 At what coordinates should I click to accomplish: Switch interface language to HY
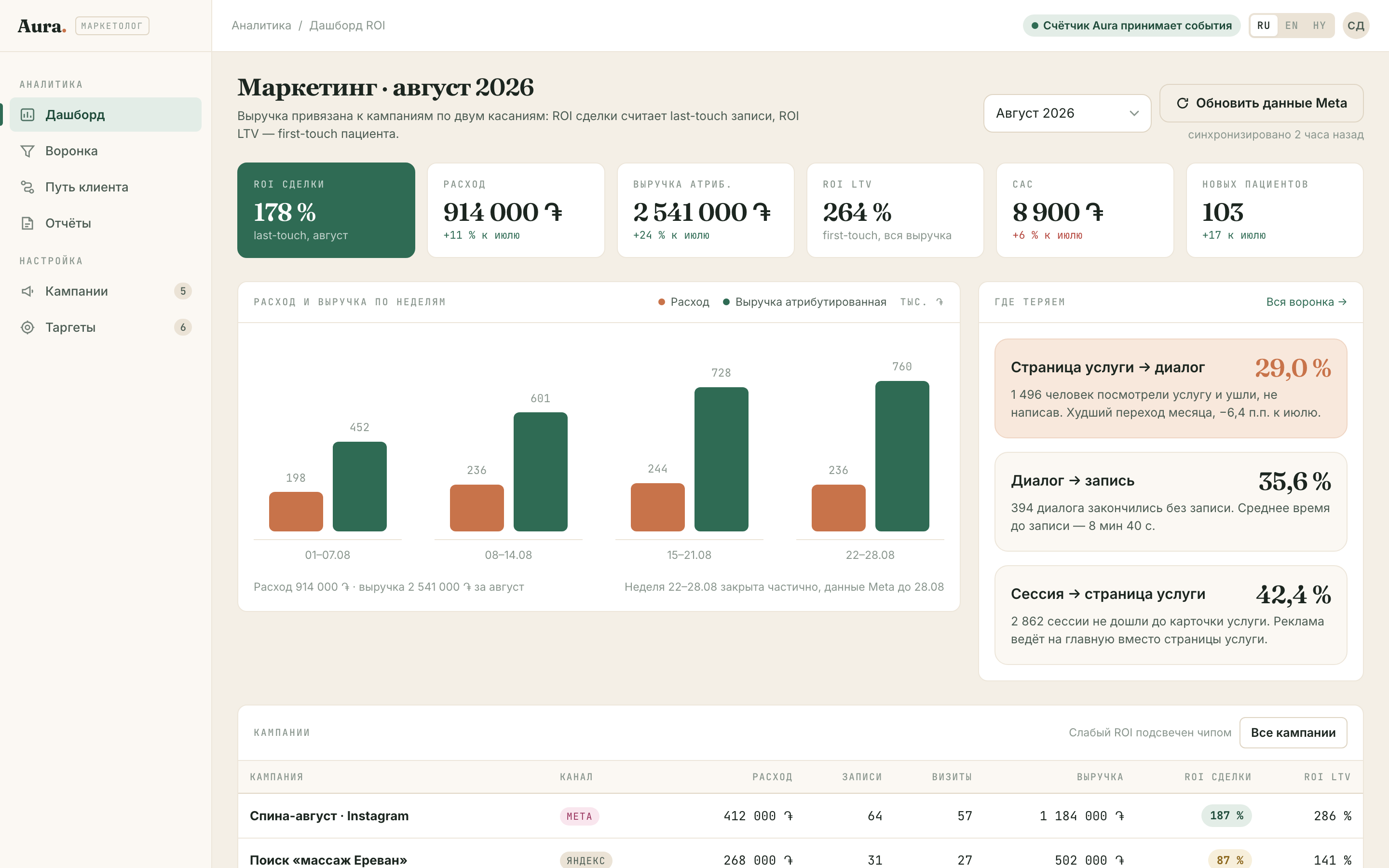click(x=1319, y=26)
